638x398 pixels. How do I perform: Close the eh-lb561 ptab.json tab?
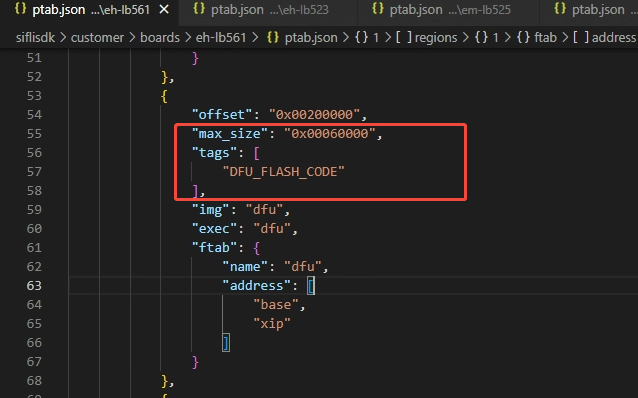(164, 9)
